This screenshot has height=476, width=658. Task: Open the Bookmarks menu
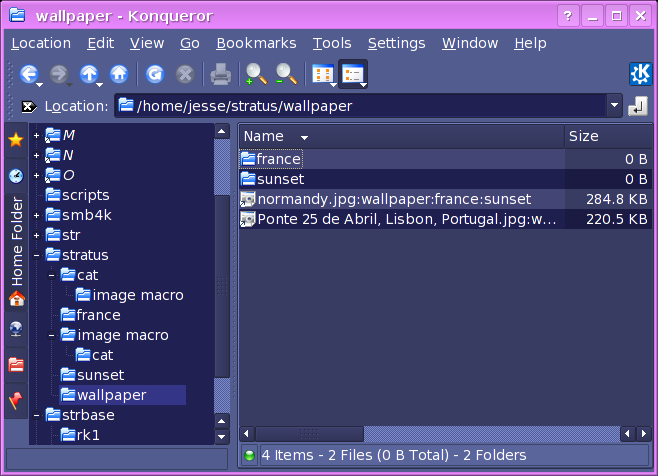(x=256, y=43)
